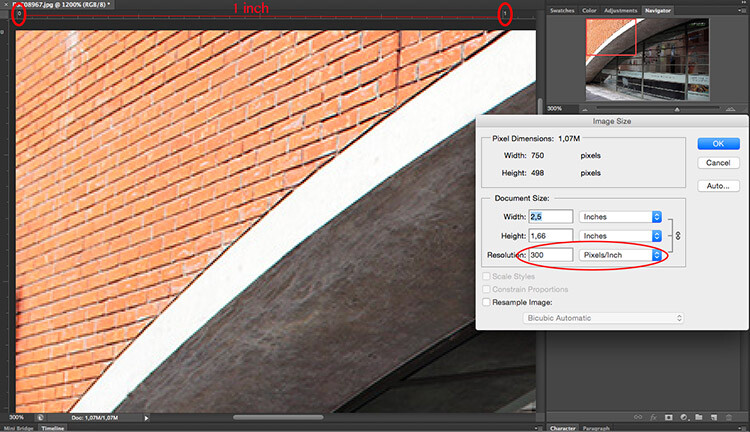Open the Width units Inches dropdown
Screen dimensions: 750x432
click(x=622, y=216)
